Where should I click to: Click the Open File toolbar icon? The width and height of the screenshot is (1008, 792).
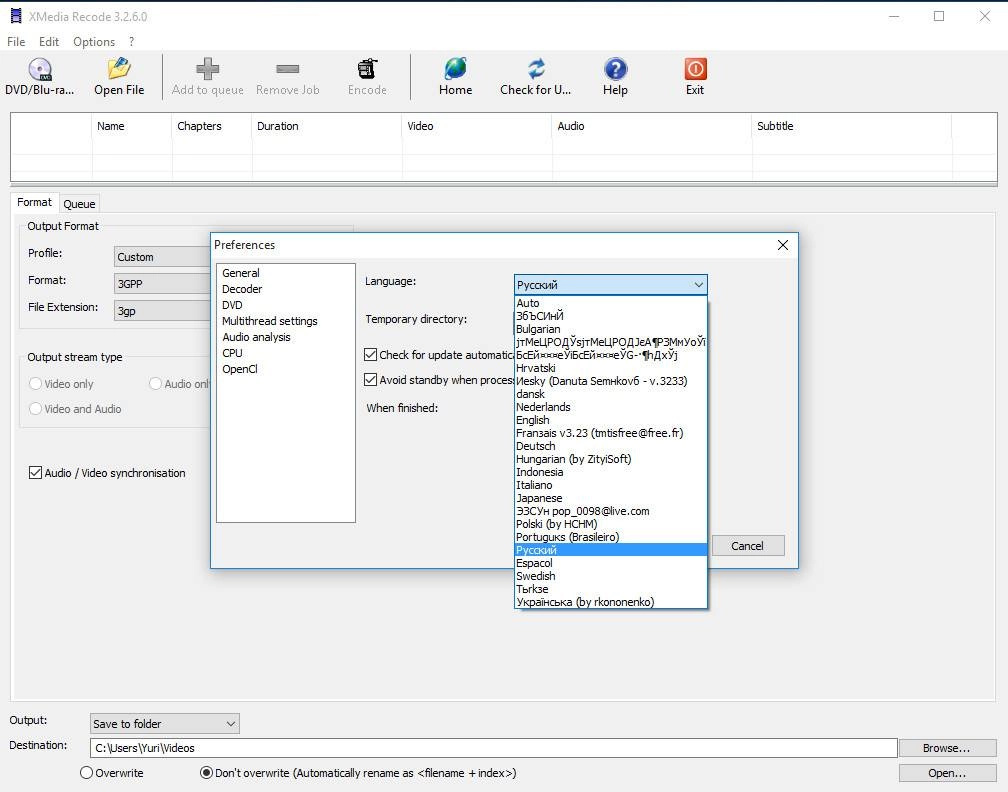pyautogui.click(x=119, y=69)
